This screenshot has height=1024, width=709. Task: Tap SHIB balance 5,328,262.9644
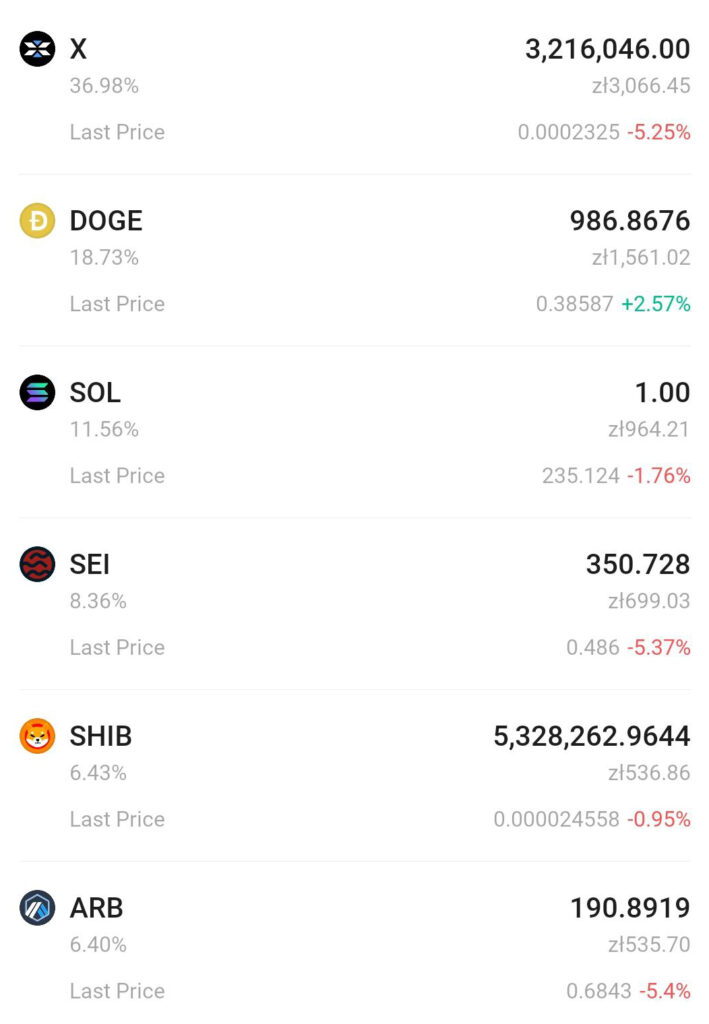pyautogui.click(x=591, y=736)
